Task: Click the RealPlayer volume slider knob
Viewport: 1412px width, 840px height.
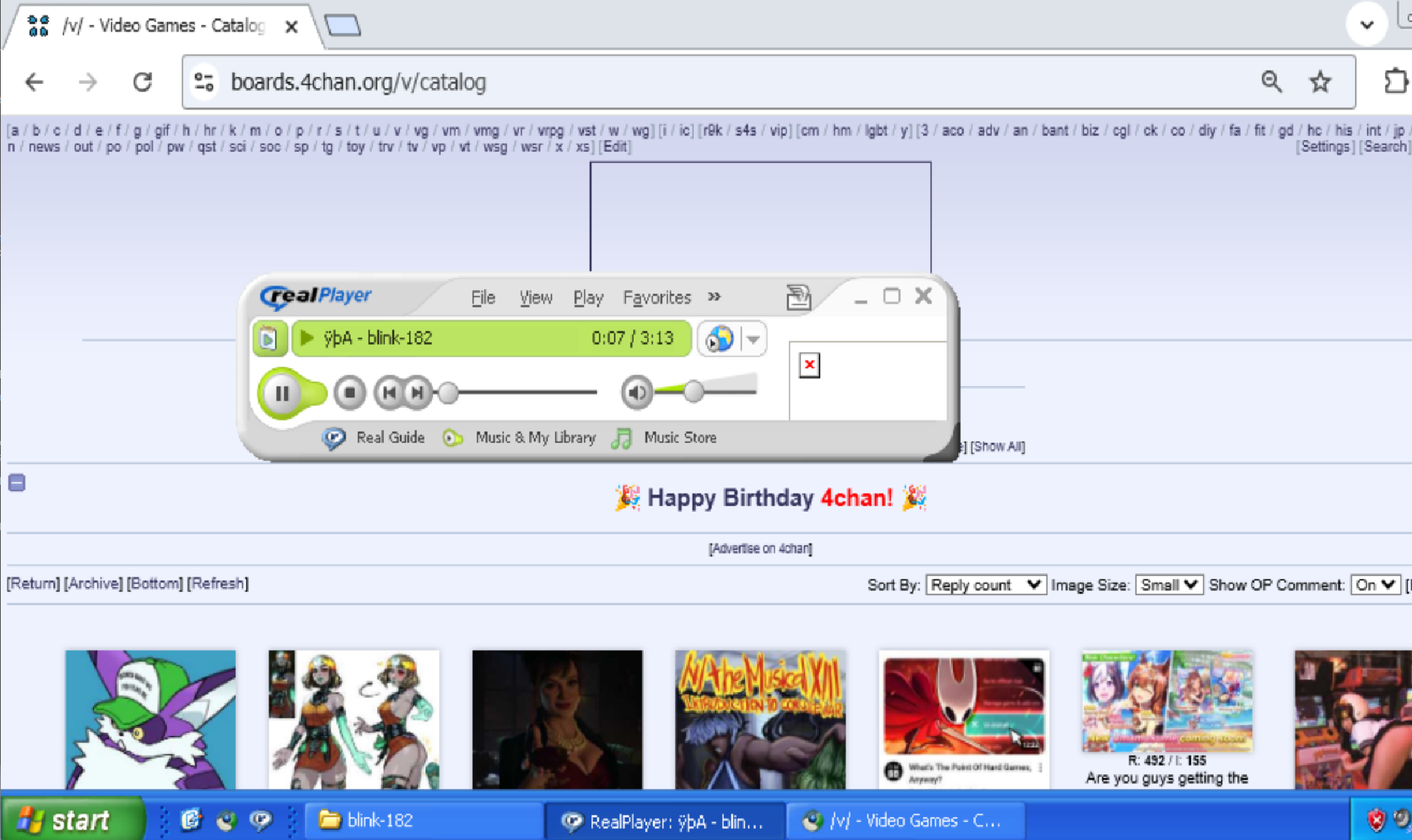Action: click(x=693, y=391)
